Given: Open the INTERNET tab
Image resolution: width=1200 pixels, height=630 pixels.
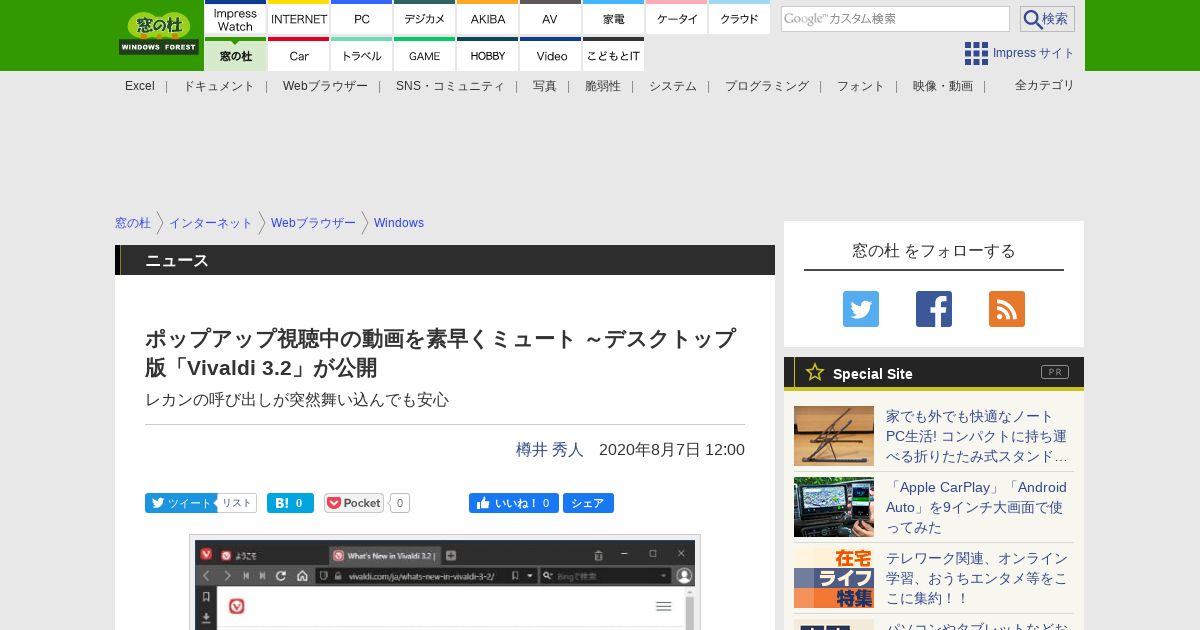Looking at the screenshot, I should 299,19.
